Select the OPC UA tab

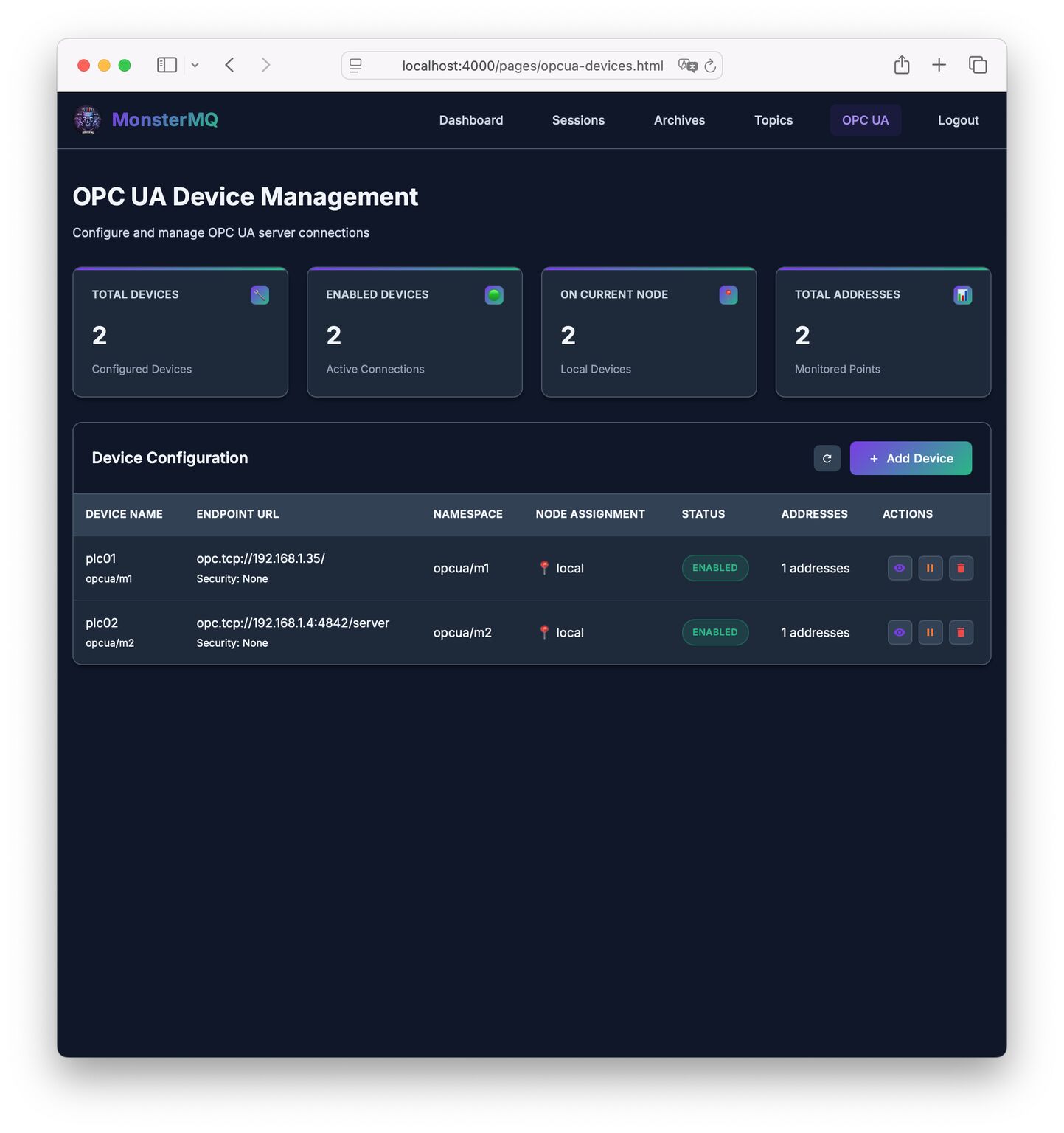(x=865, y=120)
